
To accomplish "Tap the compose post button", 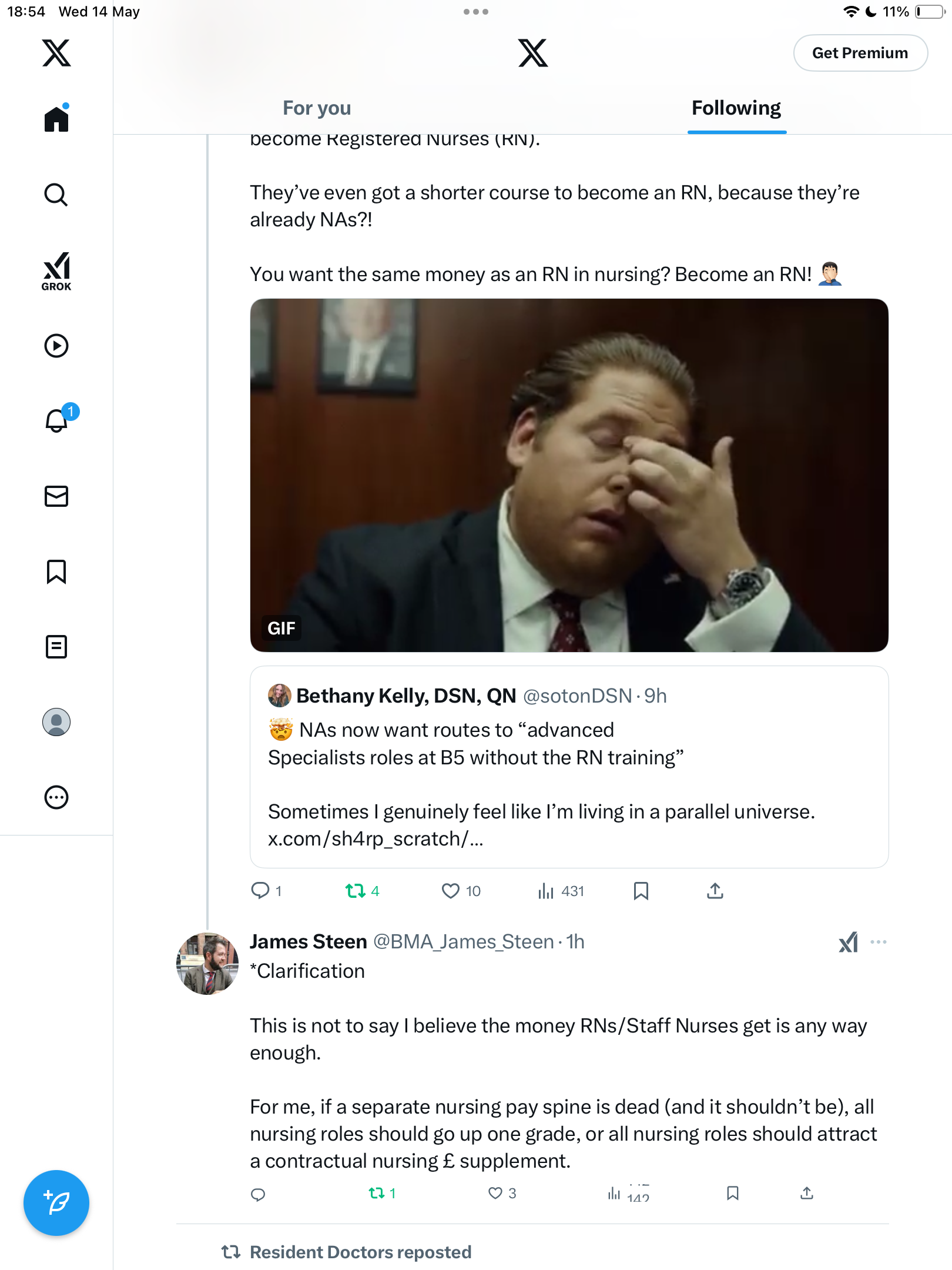I will pyautogui.click(x=56, y=1203).
